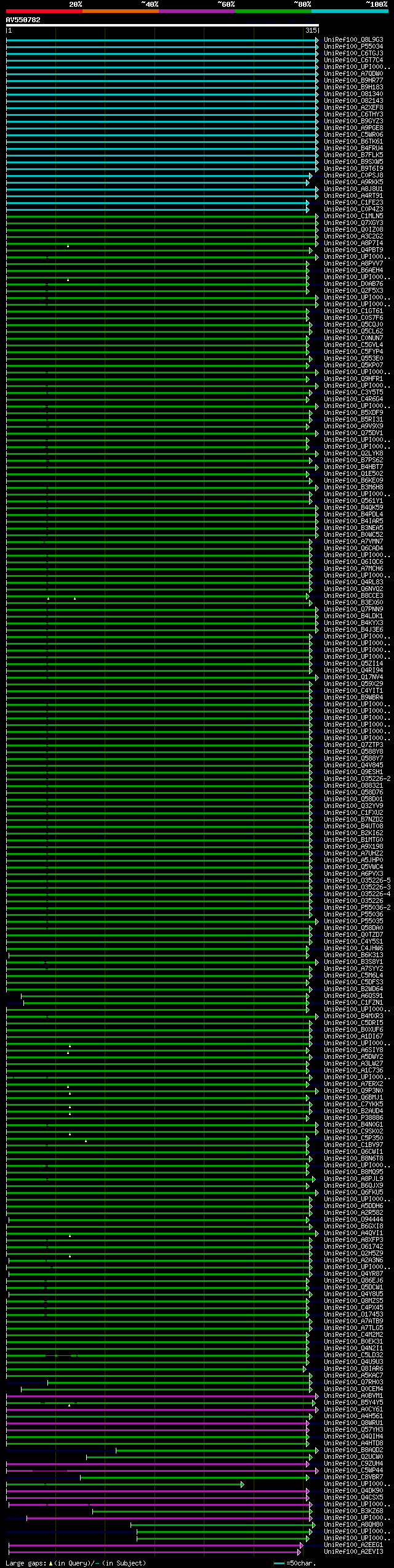Click the white query sequence bar
The height and width of the screenshot is (1568, 394).
(x=163, y=25)
